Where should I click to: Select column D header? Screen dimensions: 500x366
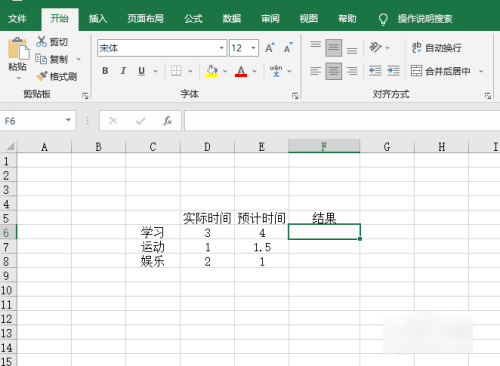point(207,147)
